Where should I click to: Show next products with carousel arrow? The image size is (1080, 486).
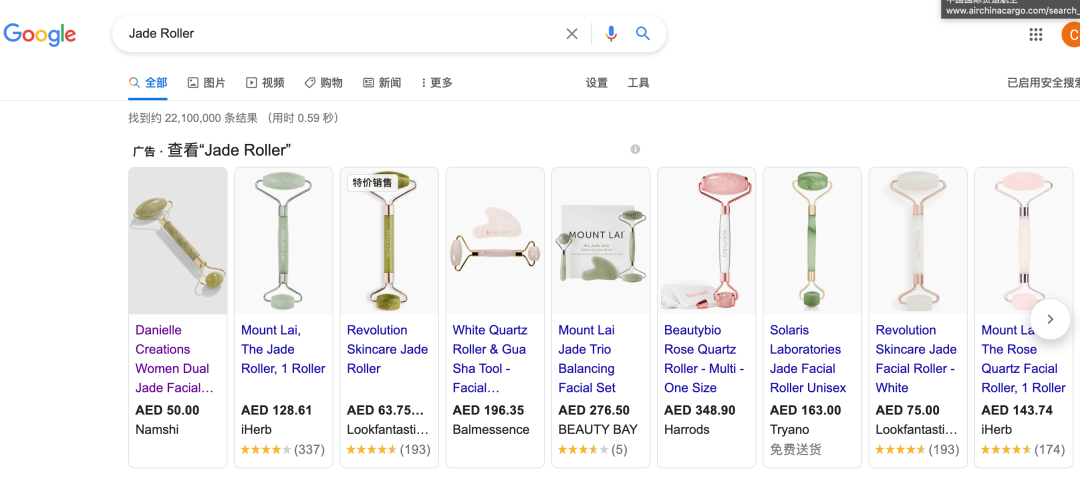pos(1050,319)
